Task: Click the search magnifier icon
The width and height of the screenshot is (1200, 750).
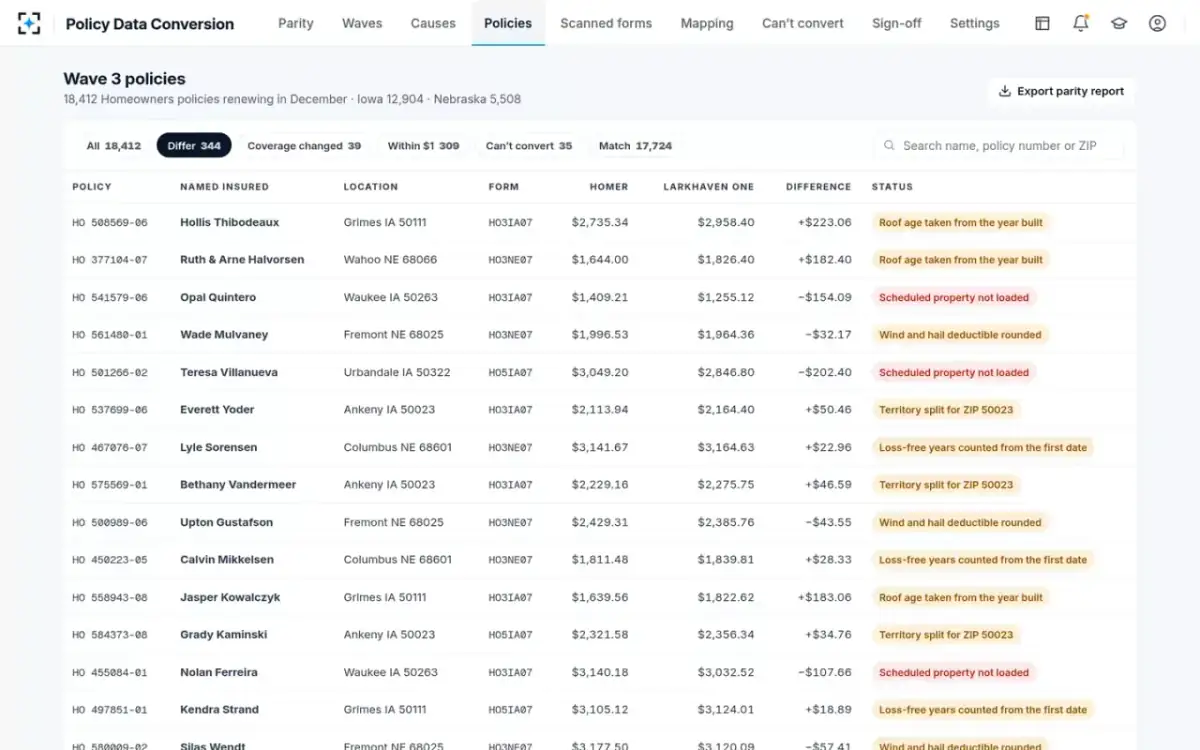Action: tap(889, 146)
